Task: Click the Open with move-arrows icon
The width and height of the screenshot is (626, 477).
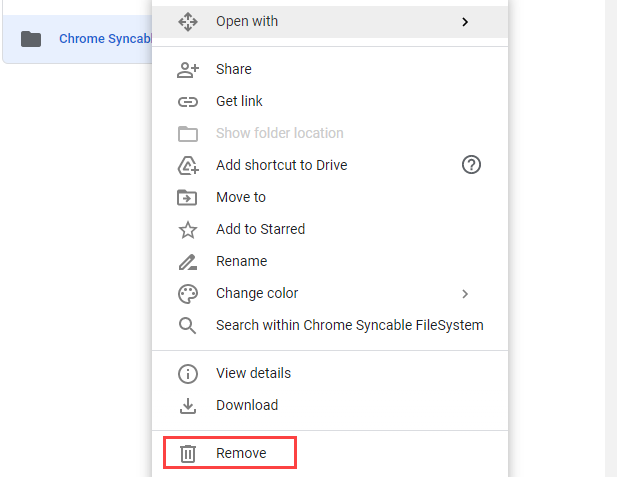Action: coord(188,22)
